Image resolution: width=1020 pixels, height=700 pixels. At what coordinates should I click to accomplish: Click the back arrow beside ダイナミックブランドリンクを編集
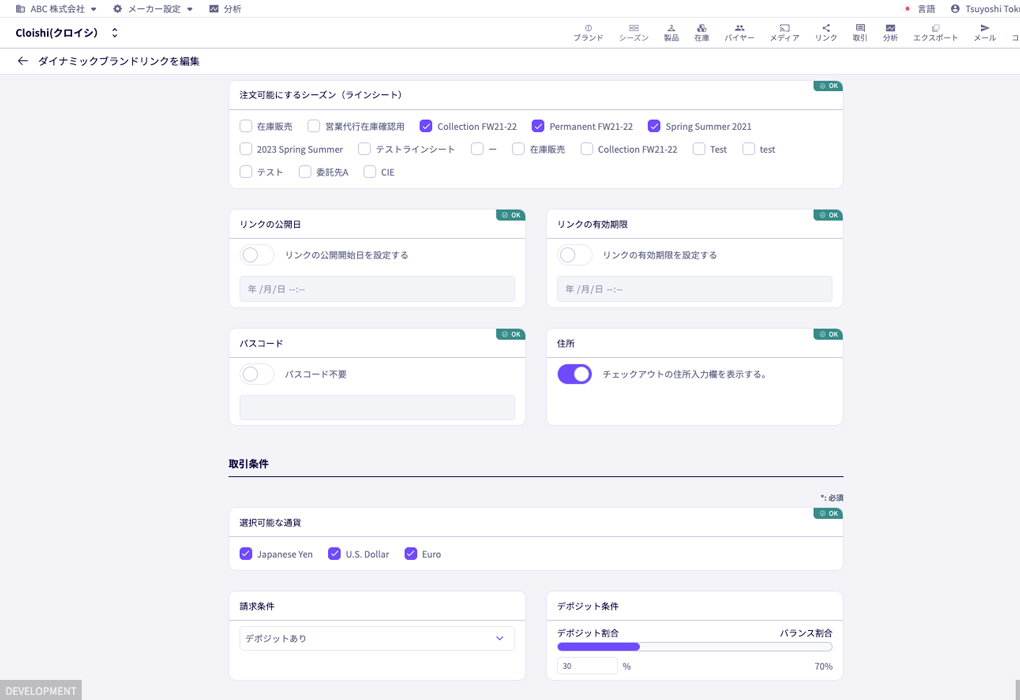(23, 61)
